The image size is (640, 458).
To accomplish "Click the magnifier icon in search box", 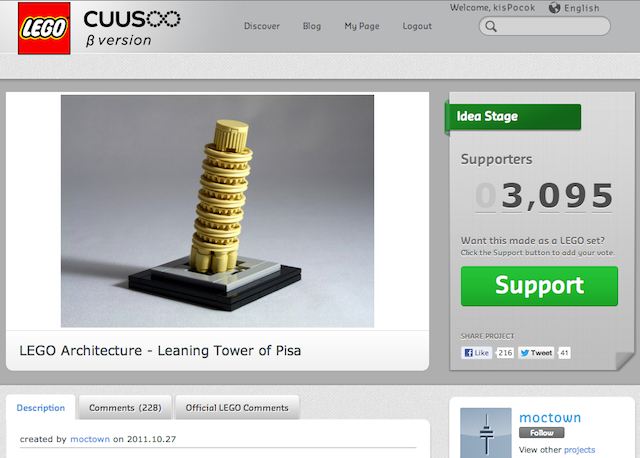I will (491, 27).
